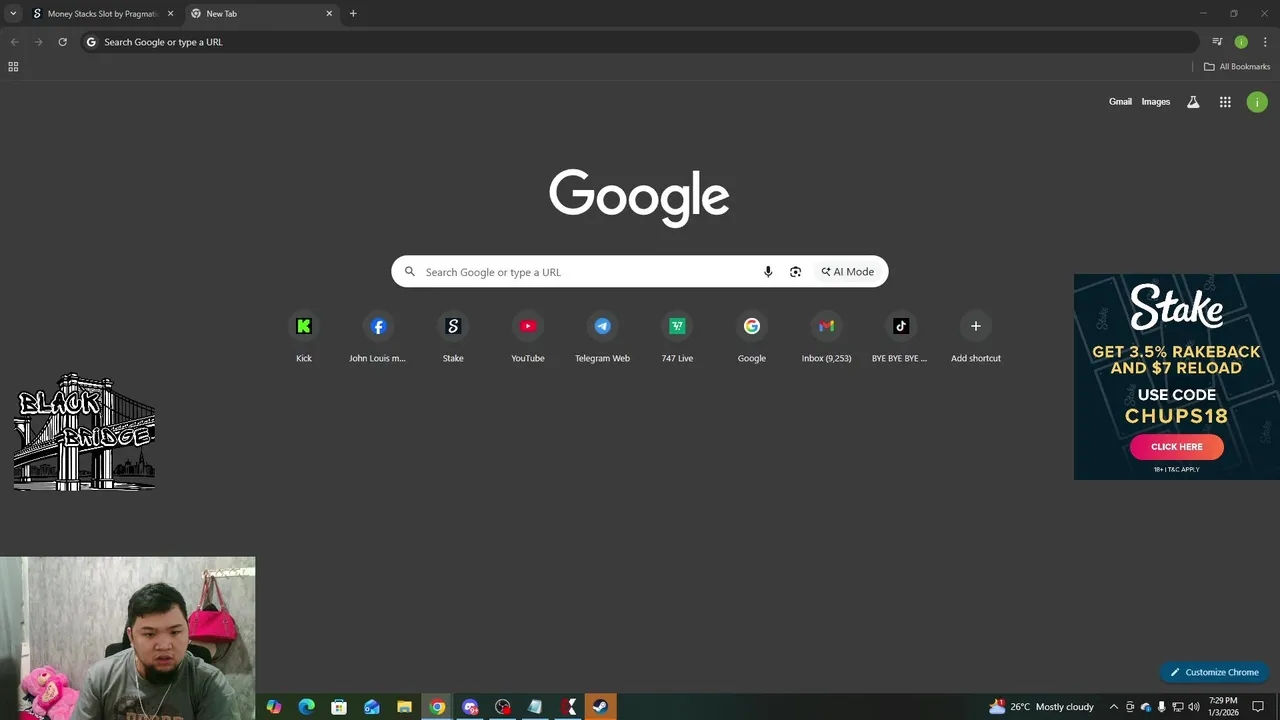The width and height of the screenshot is (1280, 720).
Task: Switch on AI Mode in the search box
Action: pos(848,272)
